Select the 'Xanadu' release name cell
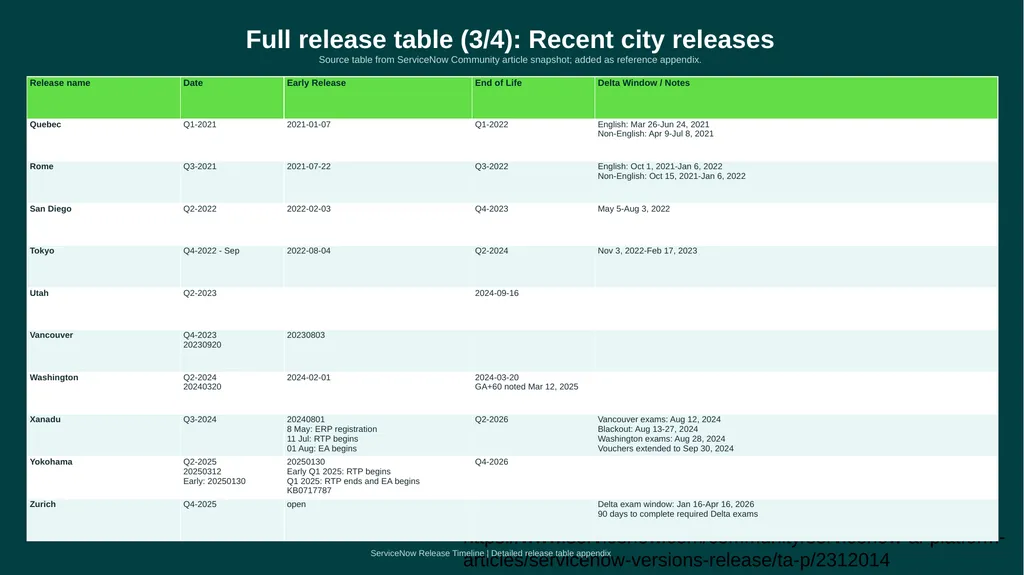The height and width of the screenshot is (575, 1024). (x=103, y=435)
